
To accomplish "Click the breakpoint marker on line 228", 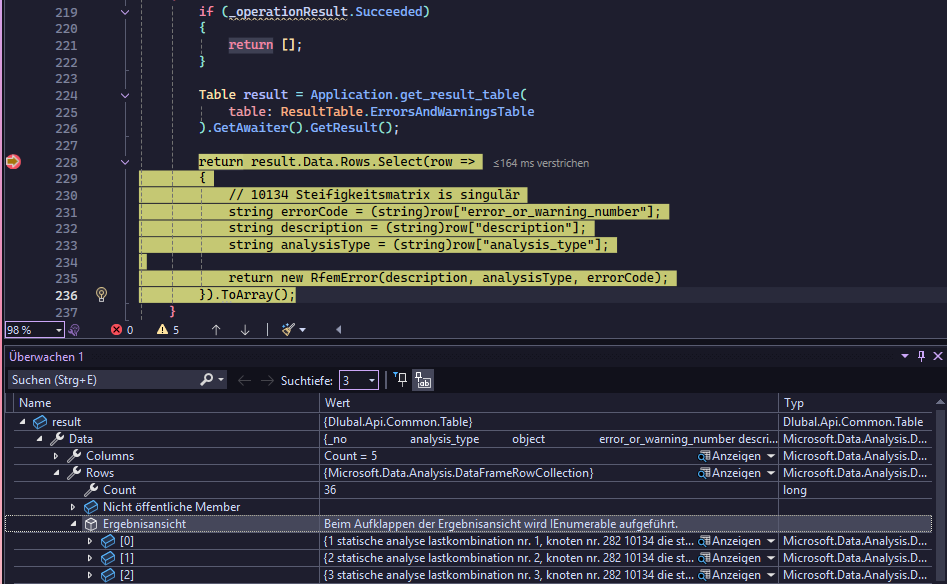I will click(13, 162).
